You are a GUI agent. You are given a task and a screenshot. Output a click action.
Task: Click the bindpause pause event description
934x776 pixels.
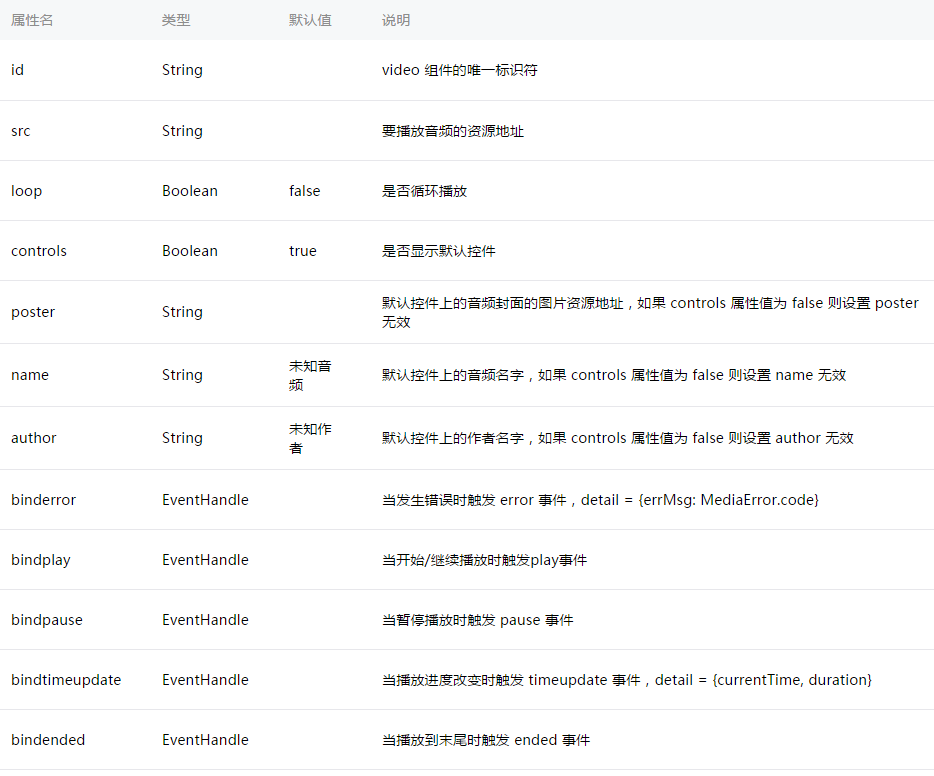click(477, 620)
